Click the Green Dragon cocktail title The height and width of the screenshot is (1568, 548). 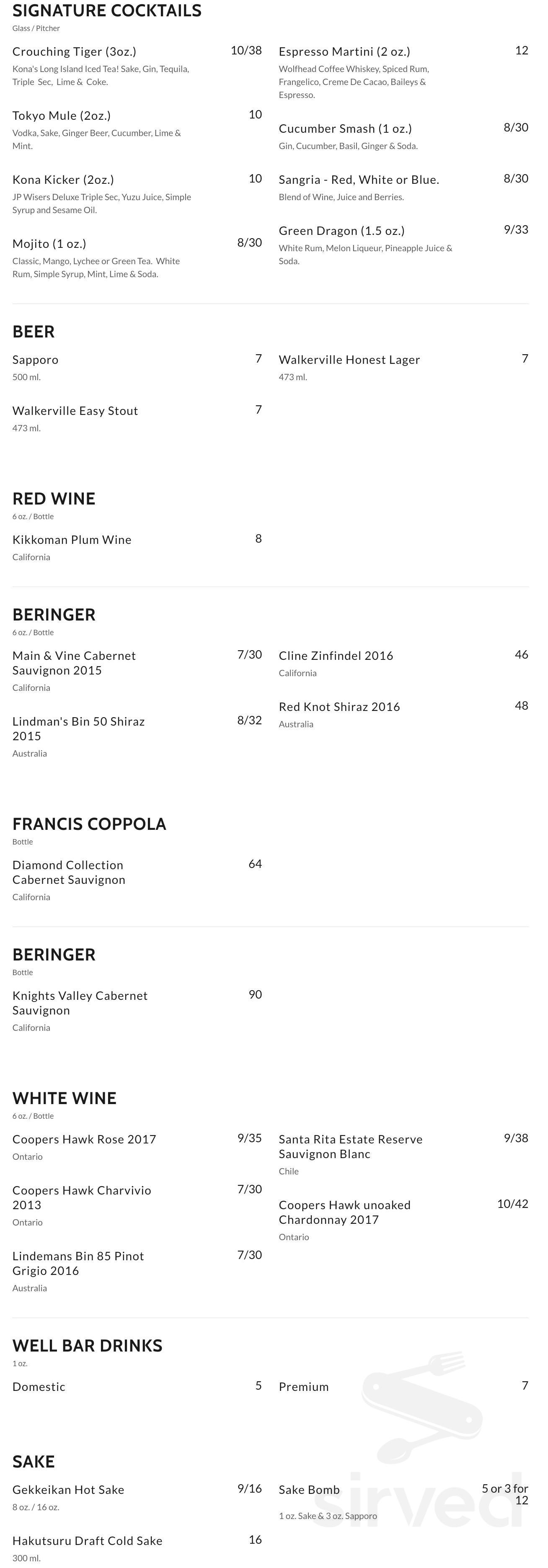[x=341, y=231]
